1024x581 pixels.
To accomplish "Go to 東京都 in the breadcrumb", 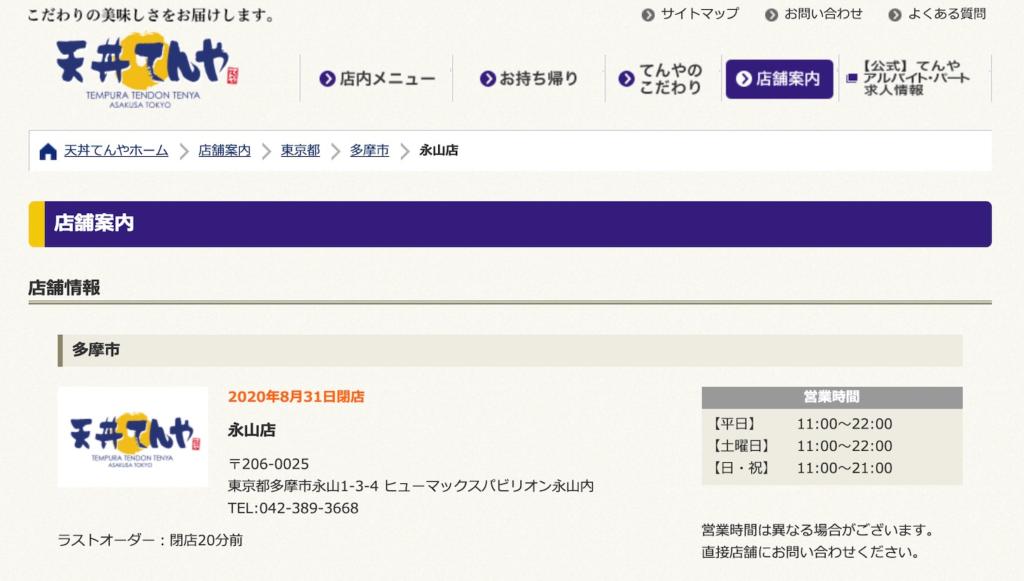I will [300, 151].
